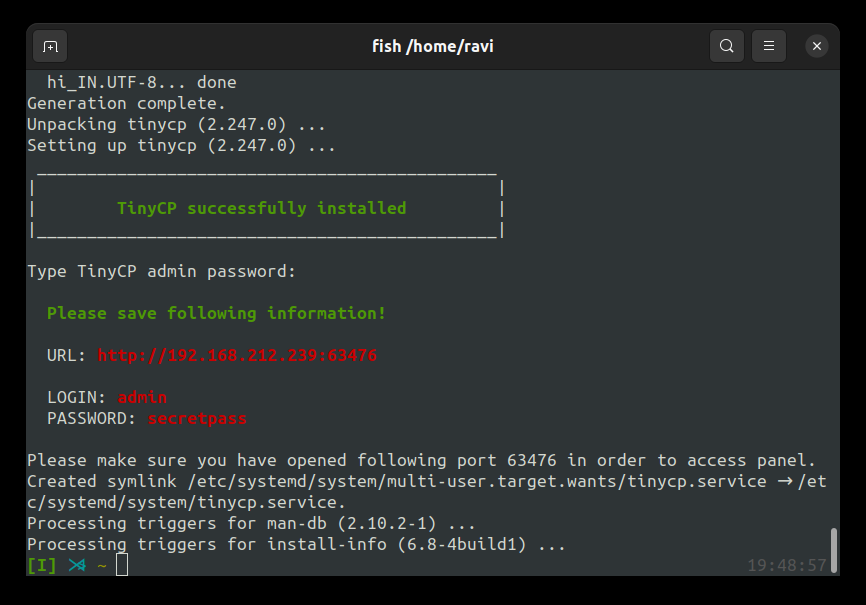The image size is (866, 605).
Task: Click the tilde directory in prompt
Action: click(x=101, y=566)
